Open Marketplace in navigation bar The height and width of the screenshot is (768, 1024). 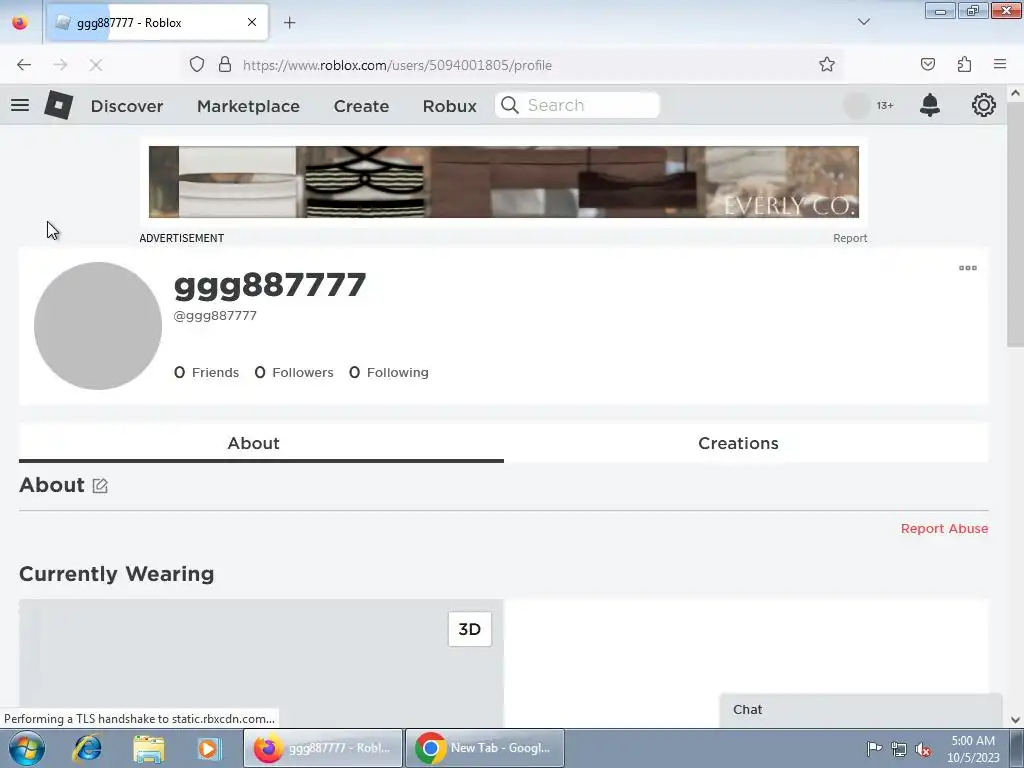[x=248, y=106]
